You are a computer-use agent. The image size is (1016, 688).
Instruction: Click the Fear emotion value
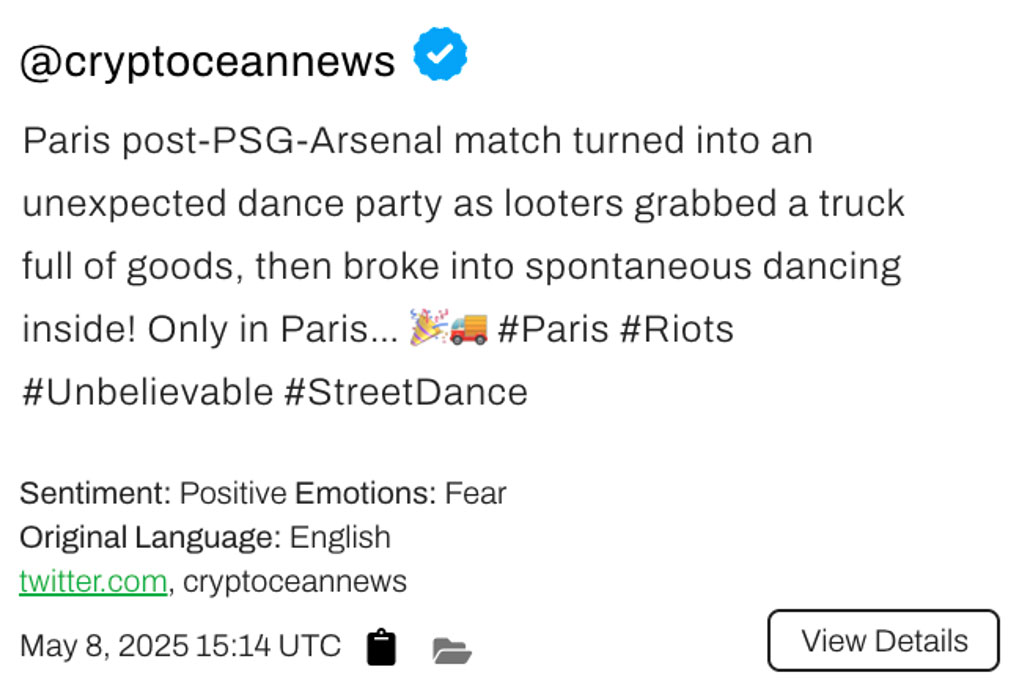click(x=476, y=493)
